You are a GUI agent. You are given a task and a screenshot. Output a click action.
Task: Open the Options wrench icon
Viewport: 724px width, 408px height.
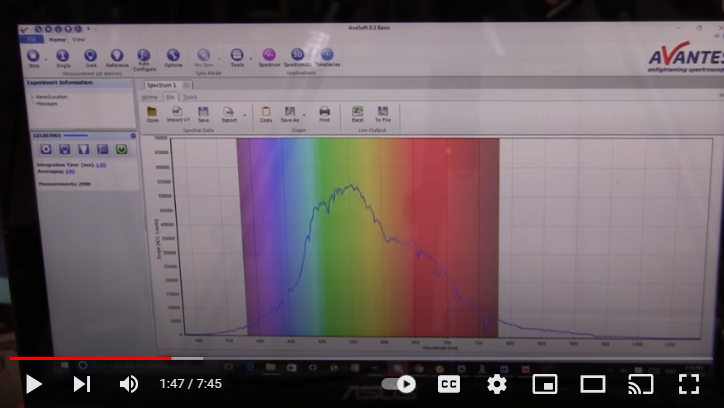173,55
